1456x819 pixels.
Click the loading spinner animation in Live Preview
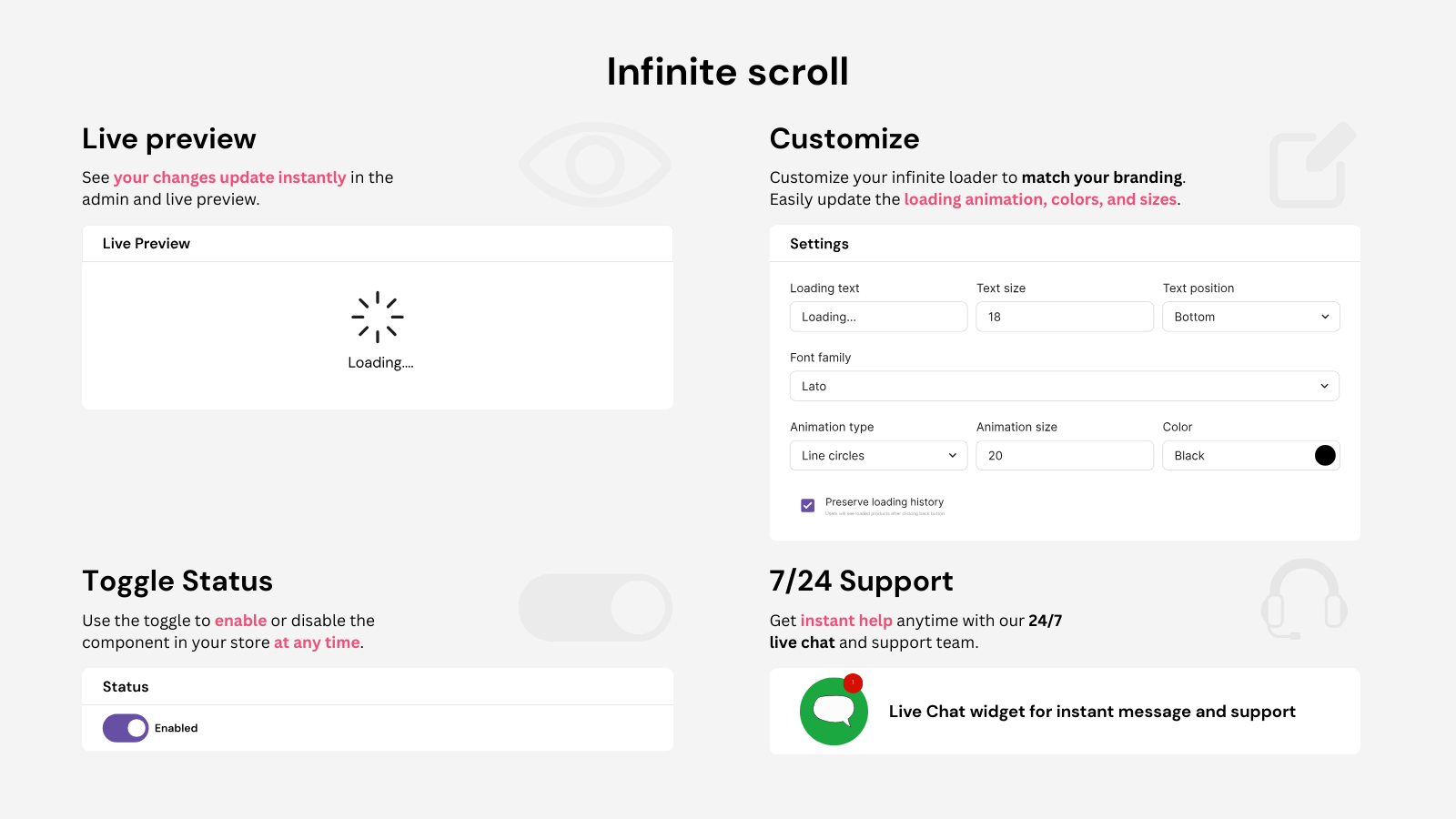click(378, 317)
